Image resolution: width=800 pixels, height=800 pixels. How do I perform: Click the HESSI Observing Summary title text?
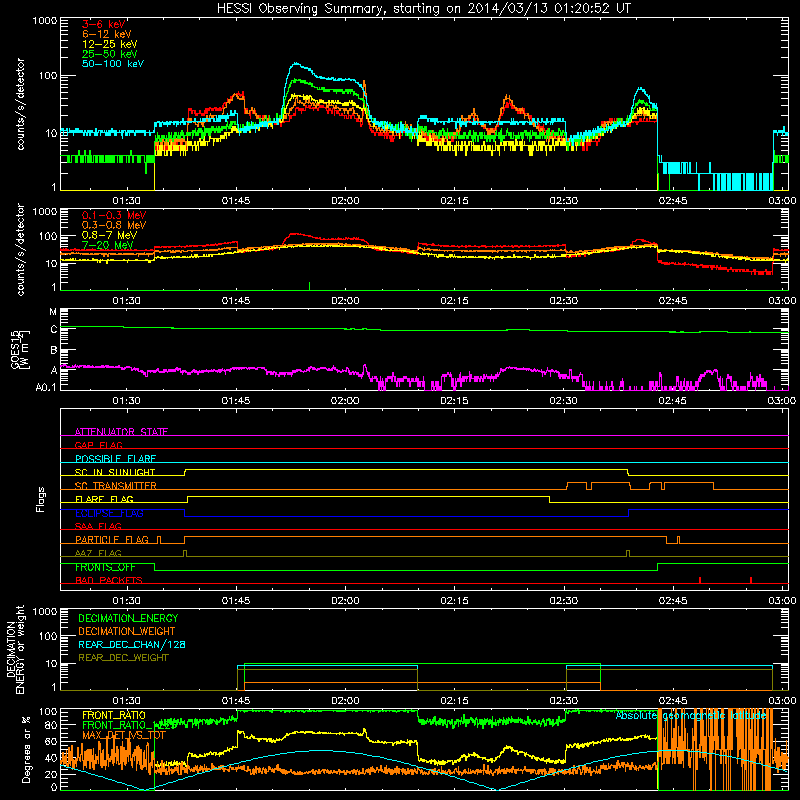point(423,8)
